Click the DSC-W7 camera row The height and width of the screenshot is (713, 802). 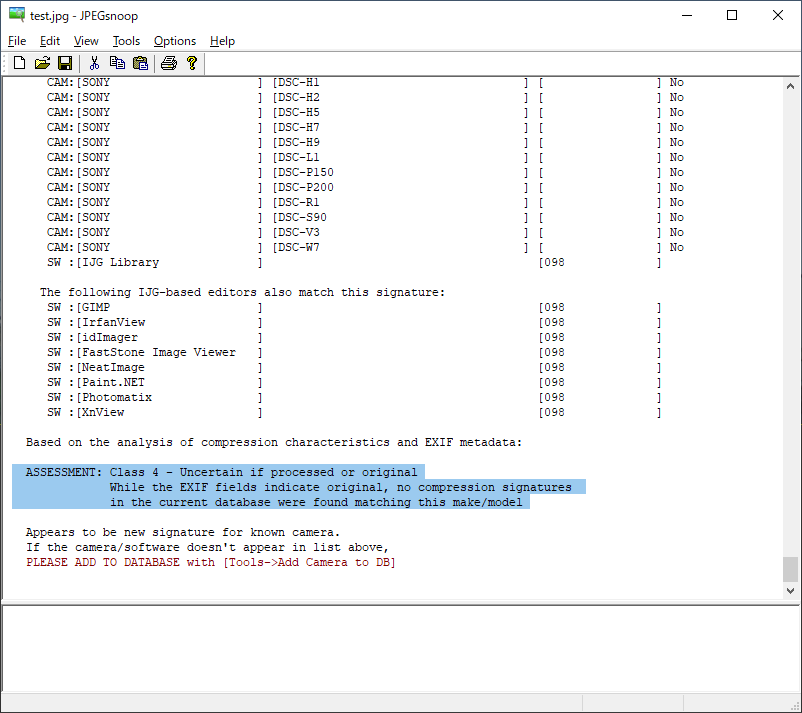(365, 247)
